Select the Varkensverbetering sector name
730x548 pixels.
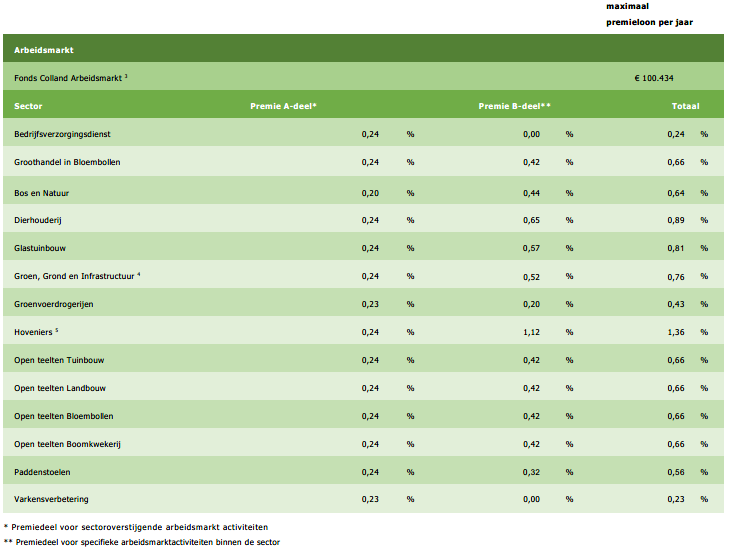click(52, 500)
